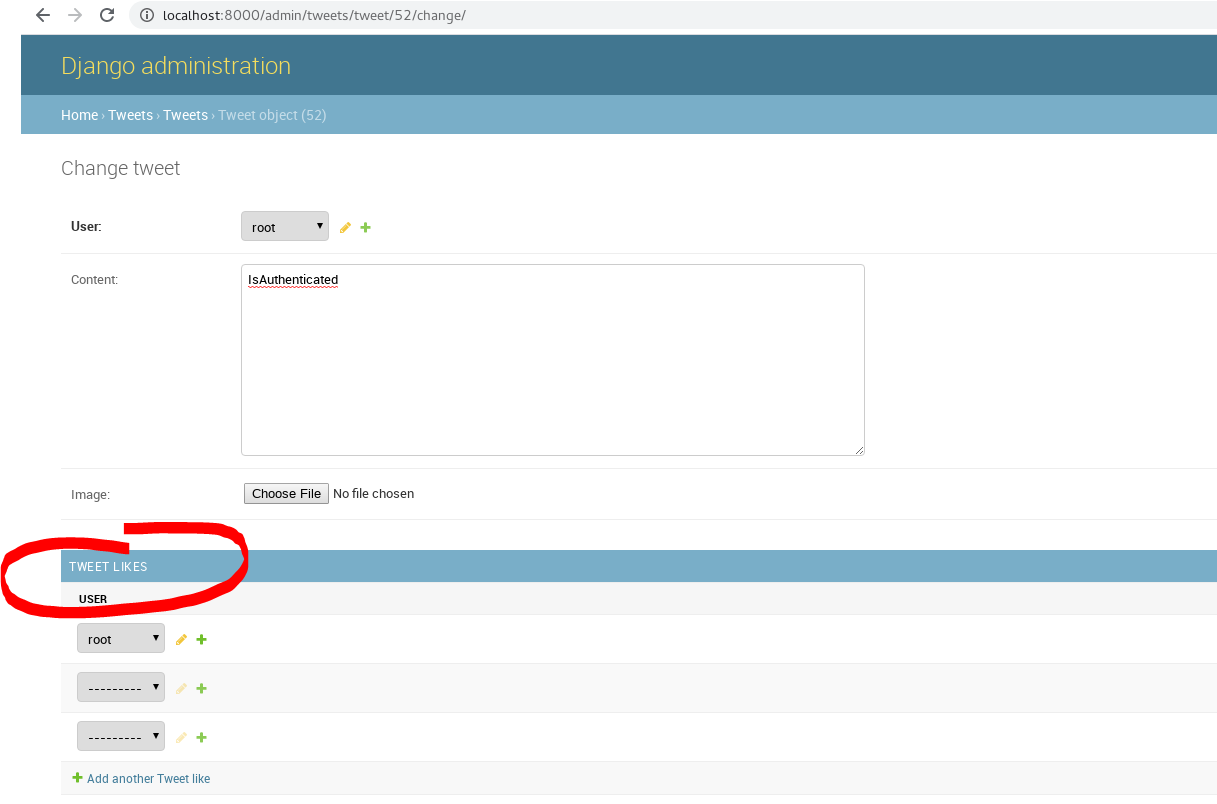The width and height of the screenshot is (1217, 804).
Task: Add user via plus beside root like
Action: click(x=201, y=640)
